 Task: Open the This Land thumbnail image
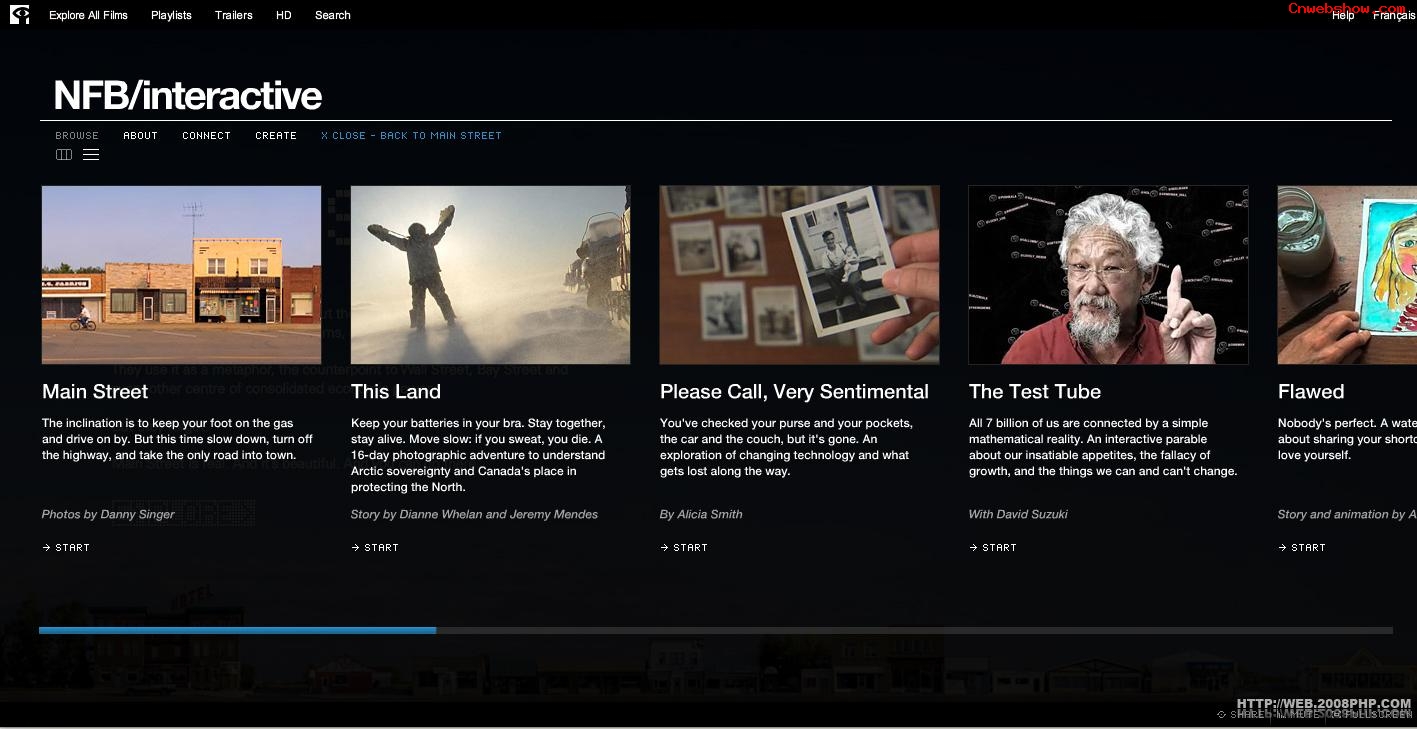point(490,274)
